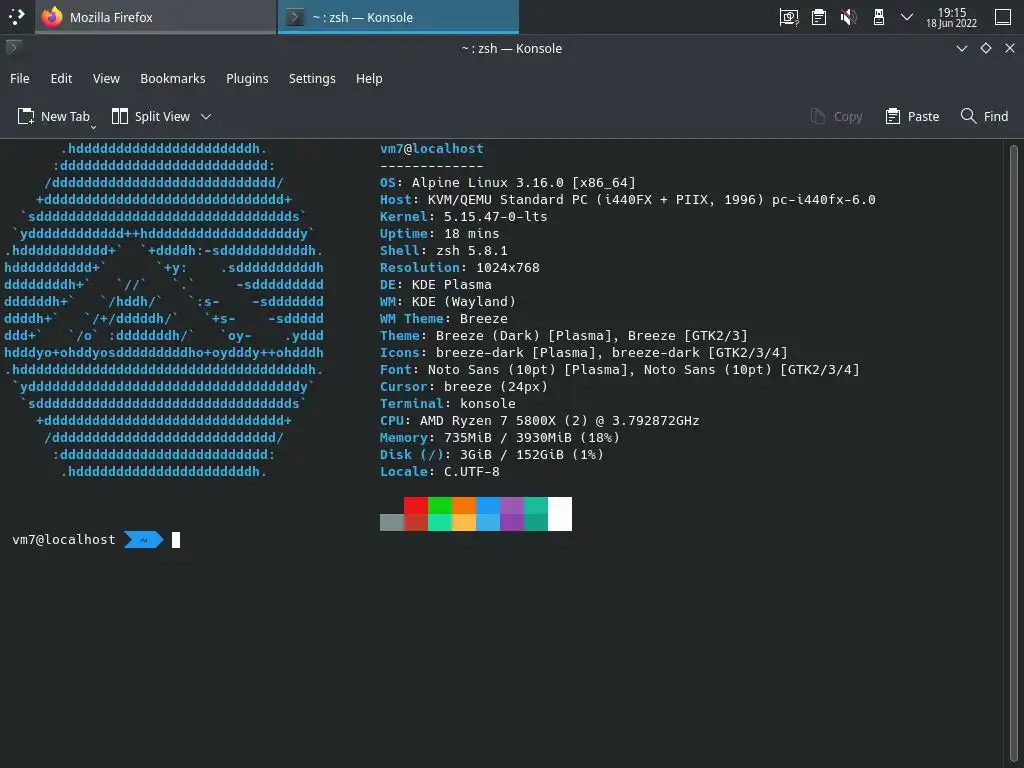Close the Konsole window
Image resolution: width=1024 pixels, height=768 pixels.
coord(1010,48)
